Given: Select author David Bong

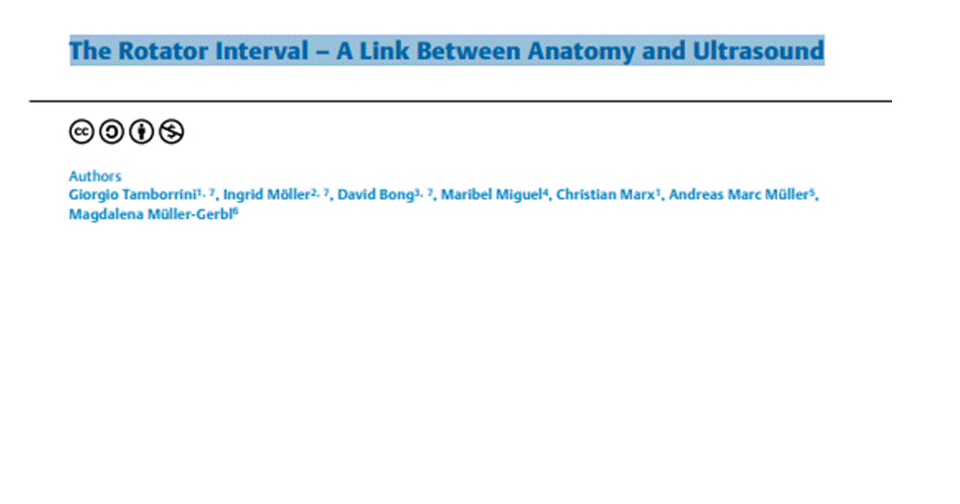Looking at the screenshot, I should 376,195.
